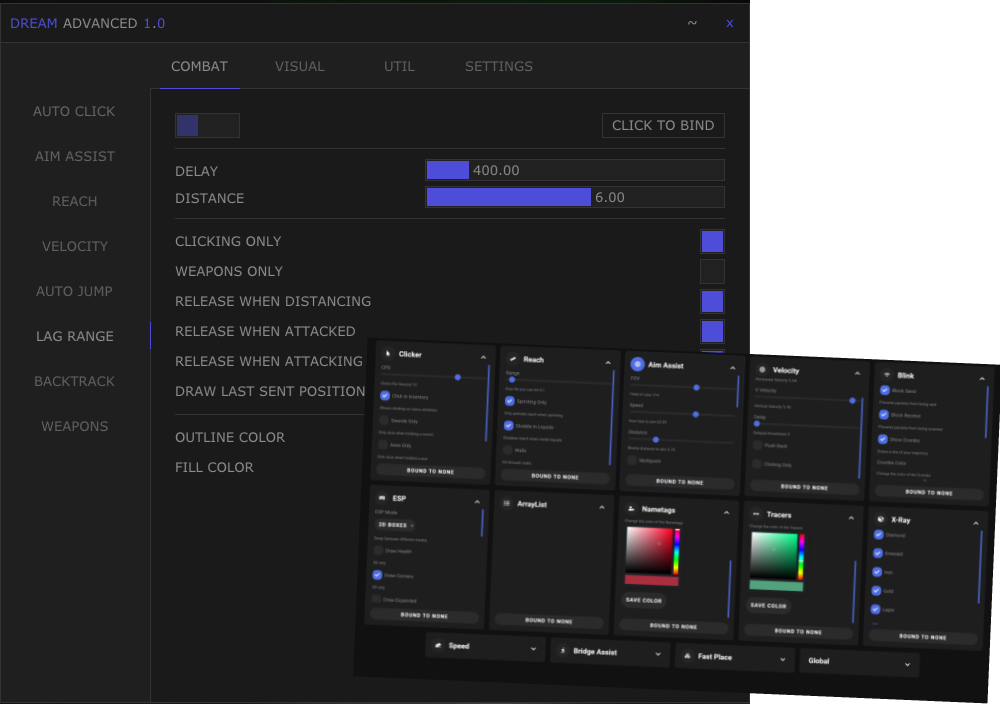Viewport: 1000px width, 704px height.
Task: Click the Tracers hue strip
Action: pyautogui.click(x=801, y=557)
